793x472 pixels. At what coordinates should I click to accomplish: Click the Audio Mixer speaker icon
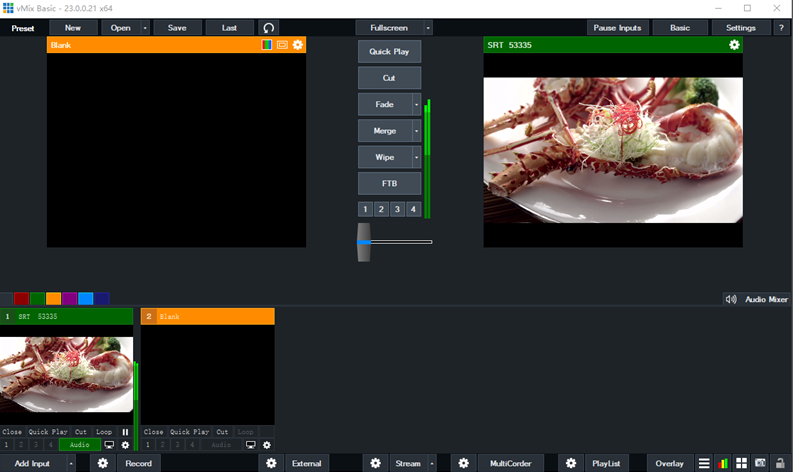pyautogui.click(x=731, y=299)
